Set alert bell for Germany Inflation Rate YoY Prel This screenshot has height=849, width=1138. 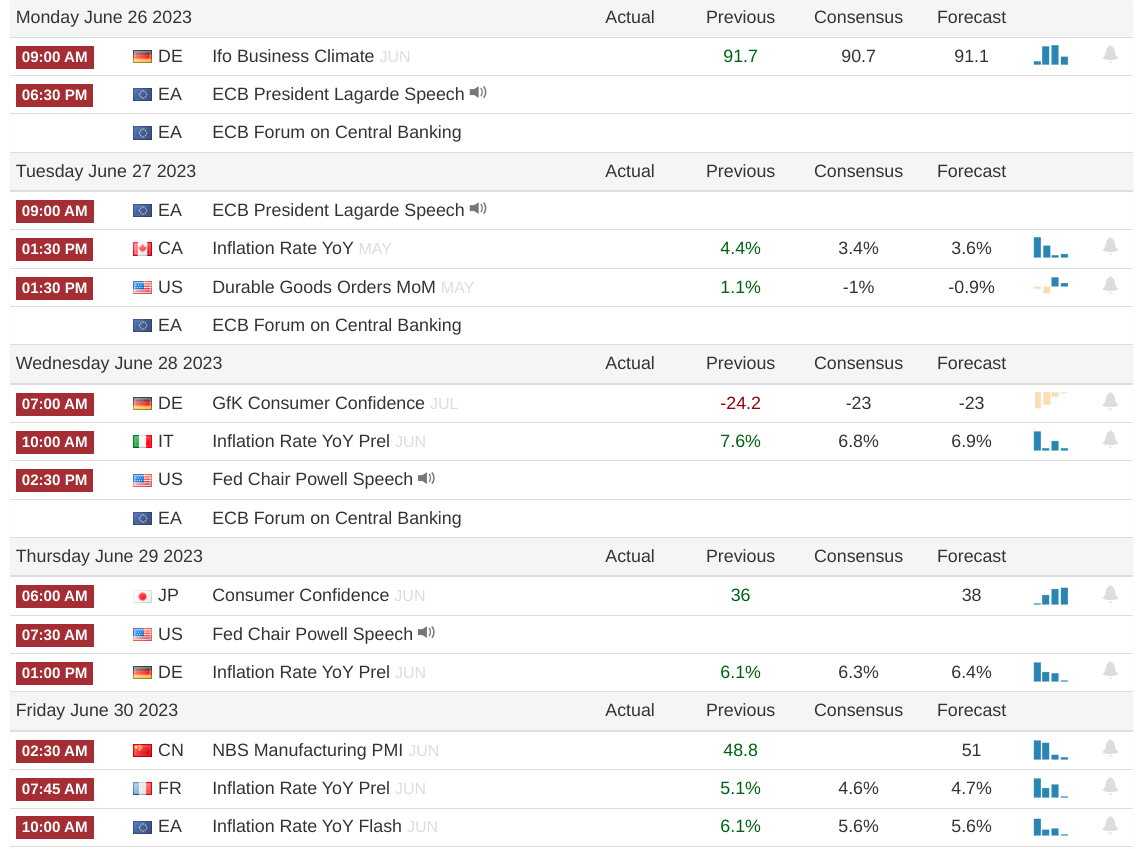pyautogui.click(x=1110, y=670)
